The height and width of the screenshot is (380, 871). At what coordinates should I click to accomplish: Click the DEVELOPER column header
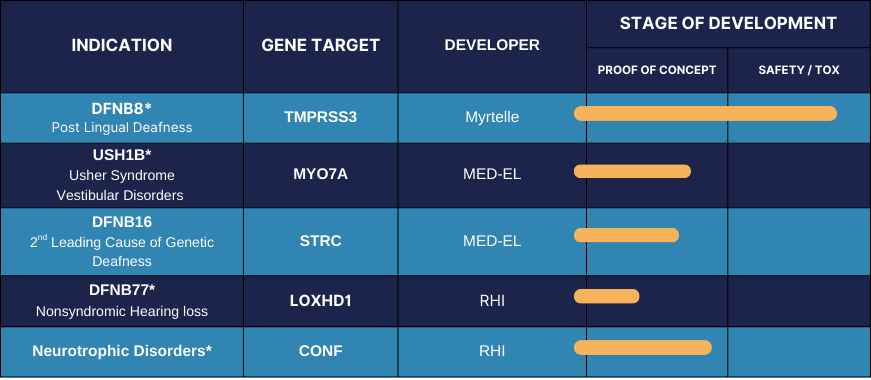(x=492, y=46)
